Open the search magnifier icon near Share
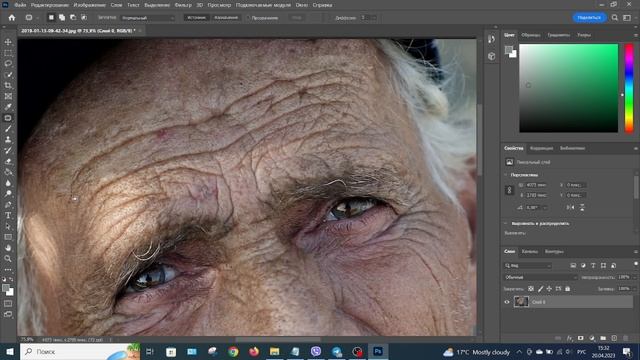 pyautogui.click(x=615, y=18)
